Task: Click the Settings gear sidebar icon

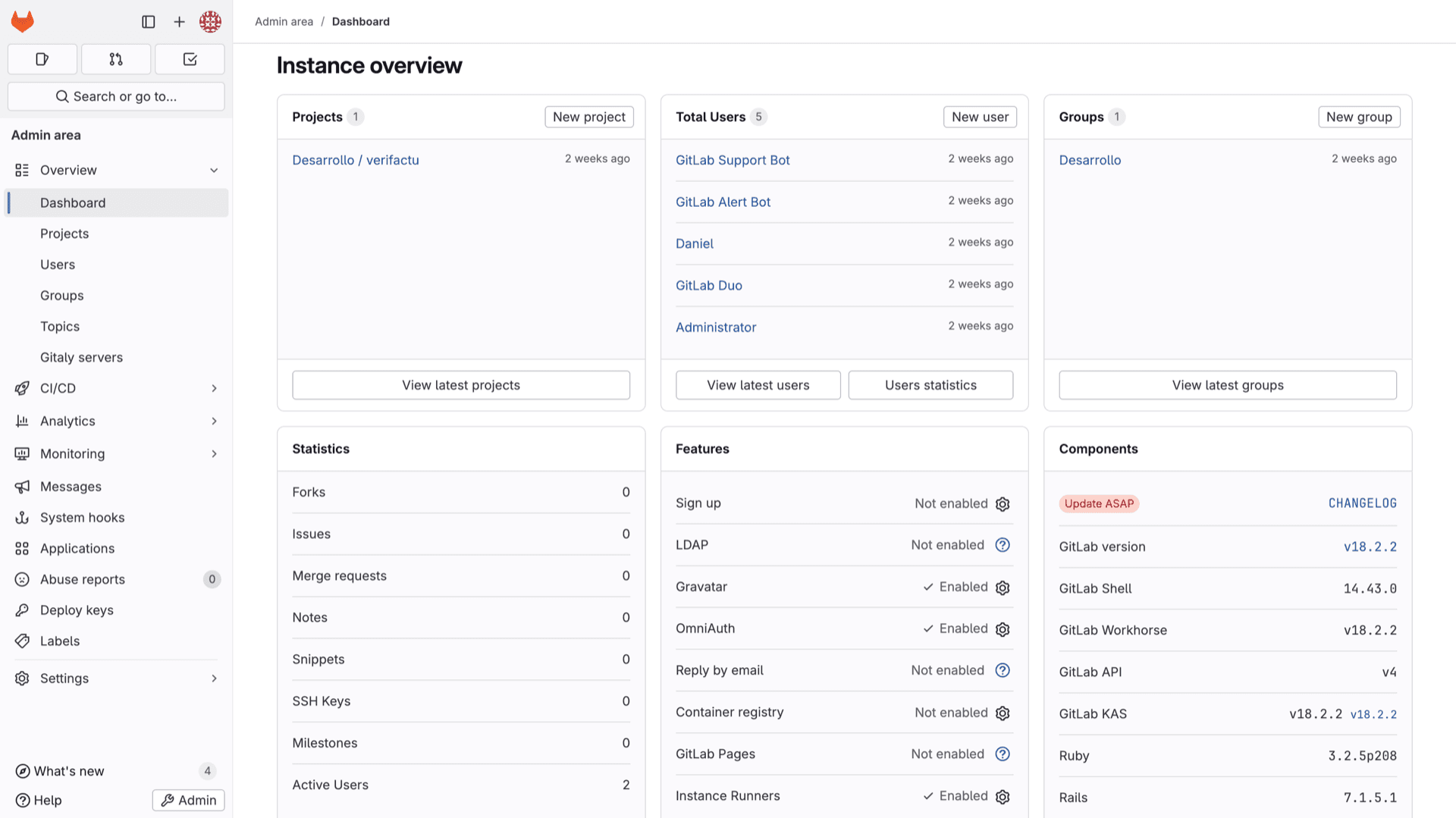Action: [x=22, y=679]
